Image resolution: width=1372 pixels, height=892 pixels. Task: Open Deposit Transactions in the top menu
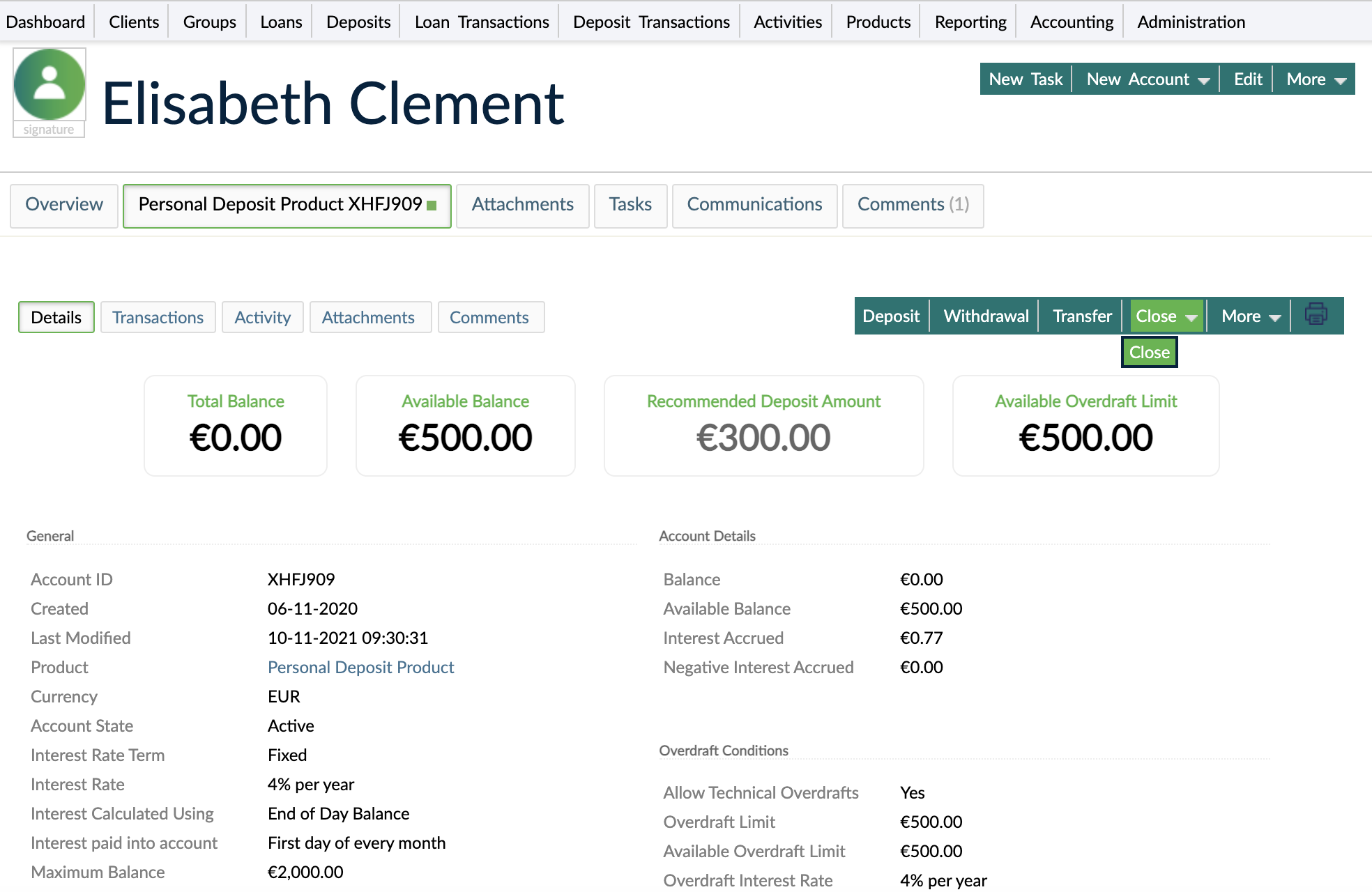(x=650, y=22)
